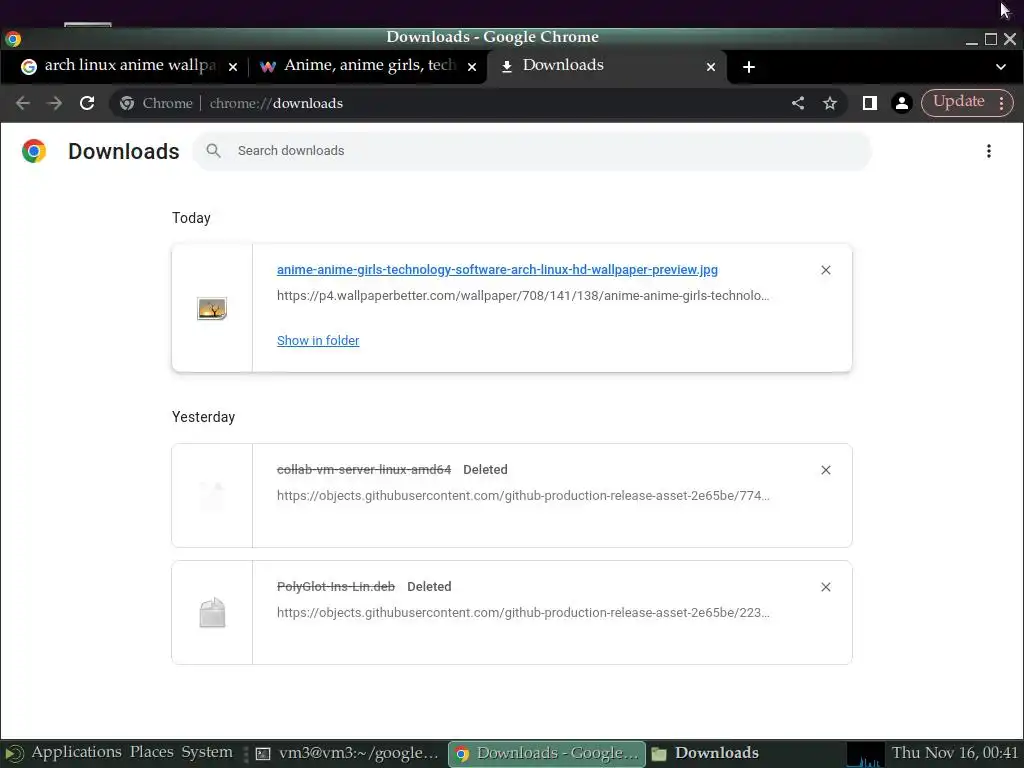This screenshot has width=1024, height=768.
Task: Switch to the vm3@vm3 terminal taskbar entry
Action: [x=347, y=754]
